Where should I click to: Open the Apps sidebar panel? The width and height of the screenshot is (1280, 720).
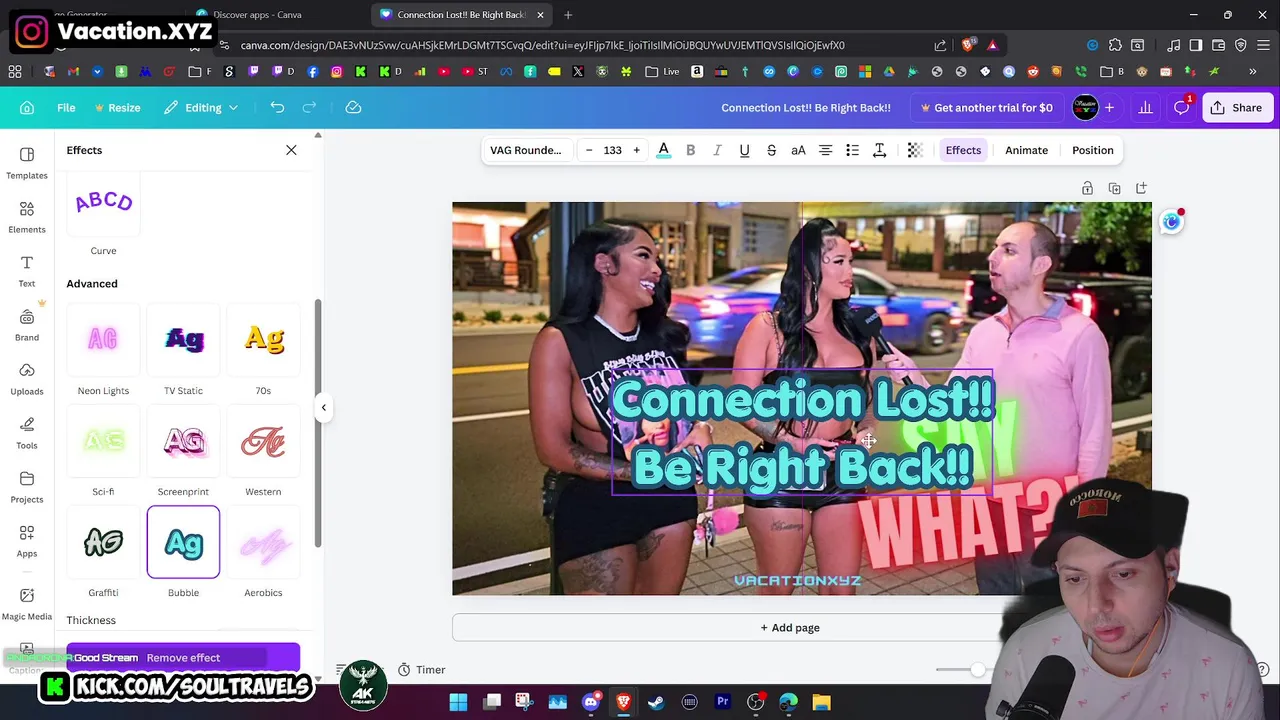[x=27, y=540]
